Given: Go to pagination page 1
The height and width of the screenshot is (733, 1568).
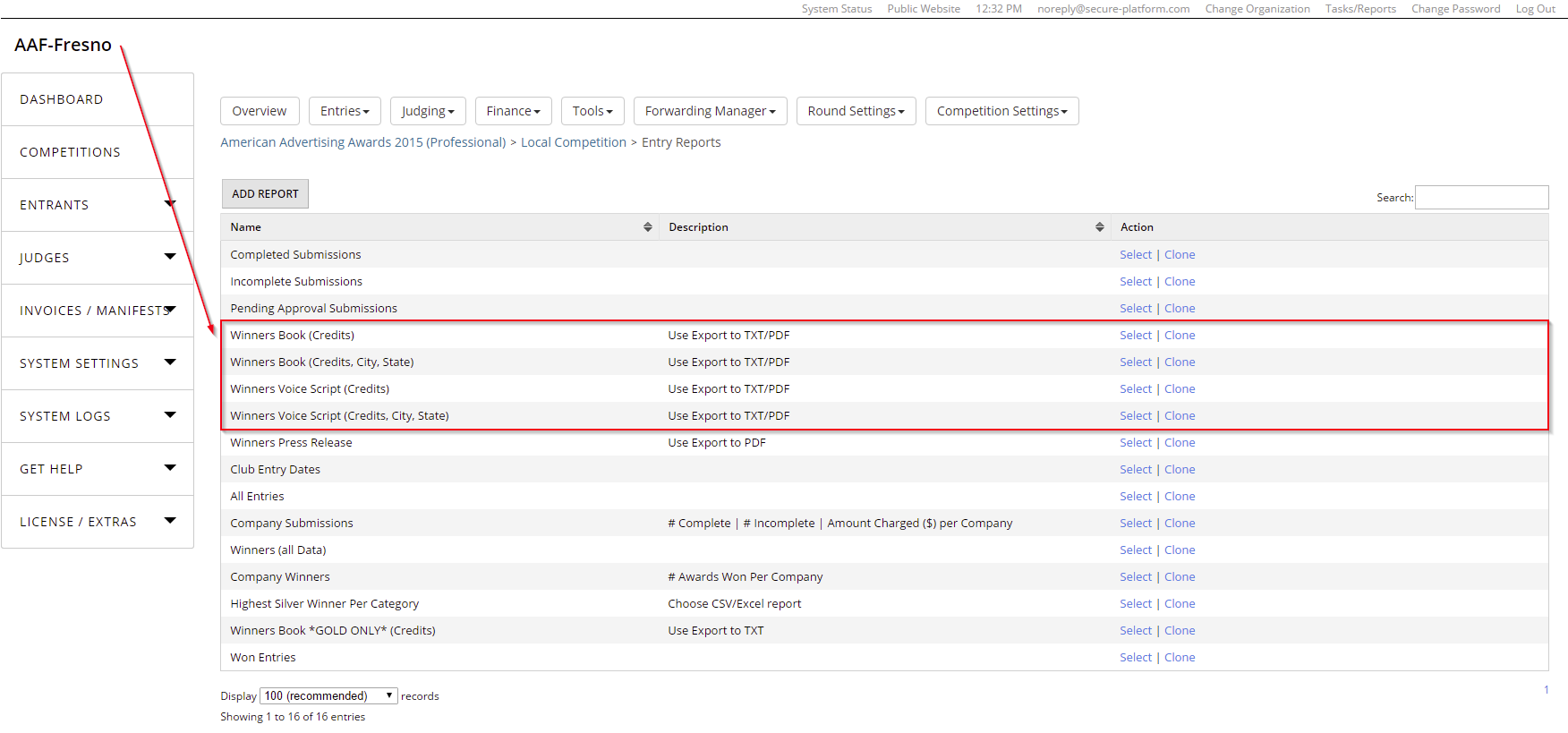Looking at the screenshot, I should pos(1546,690).
